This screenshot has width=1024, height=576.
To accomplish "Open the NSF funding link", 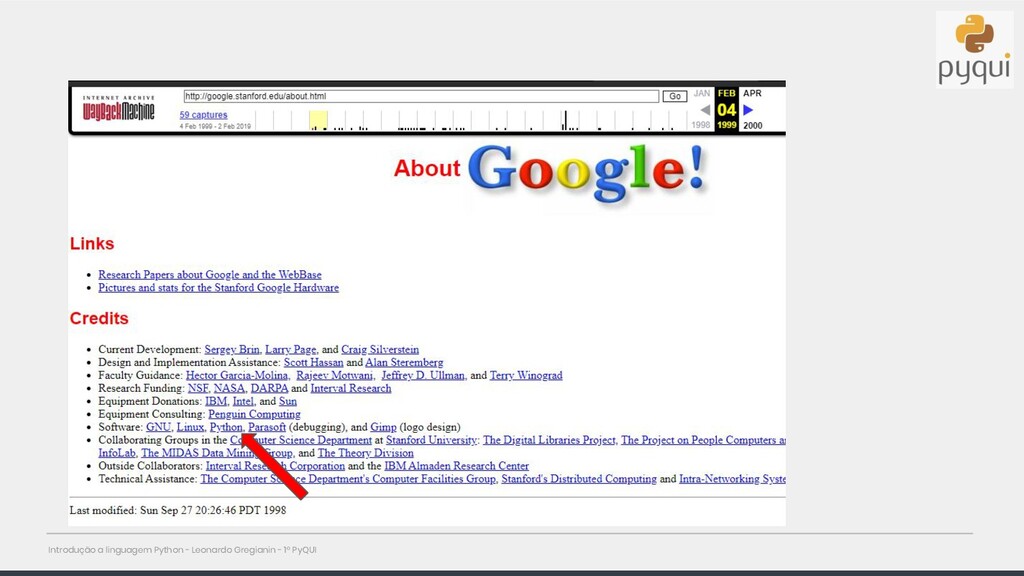I will [198, 389].
